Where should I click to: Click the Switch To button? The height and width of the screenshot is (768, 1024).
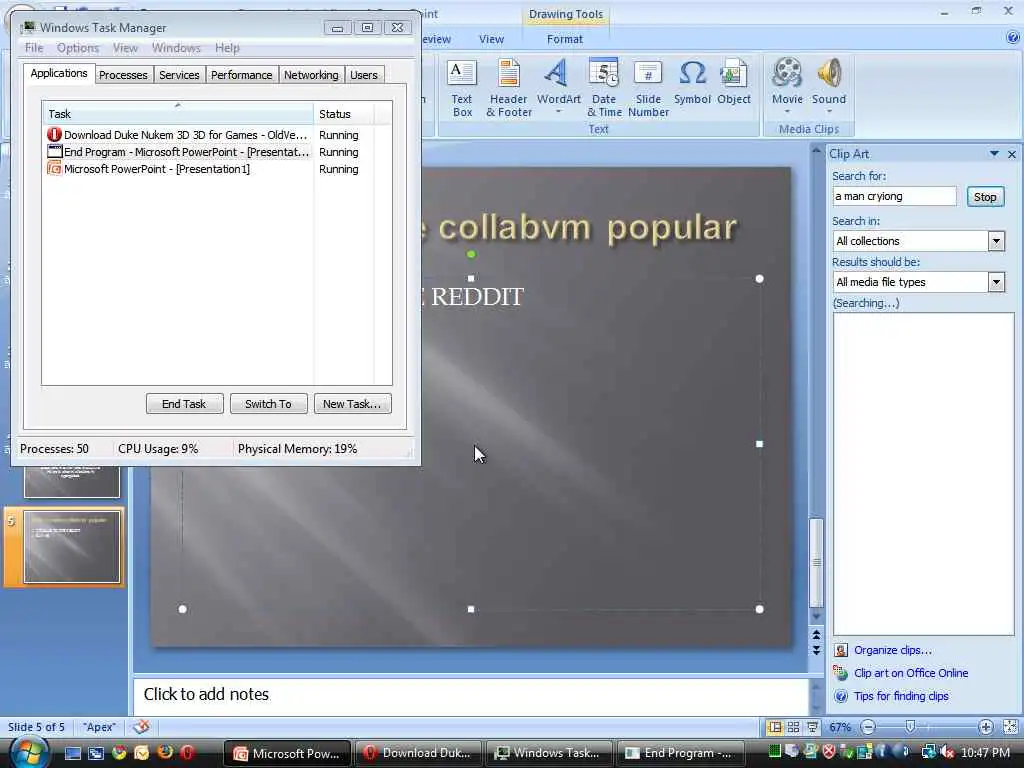click(268, 404)
